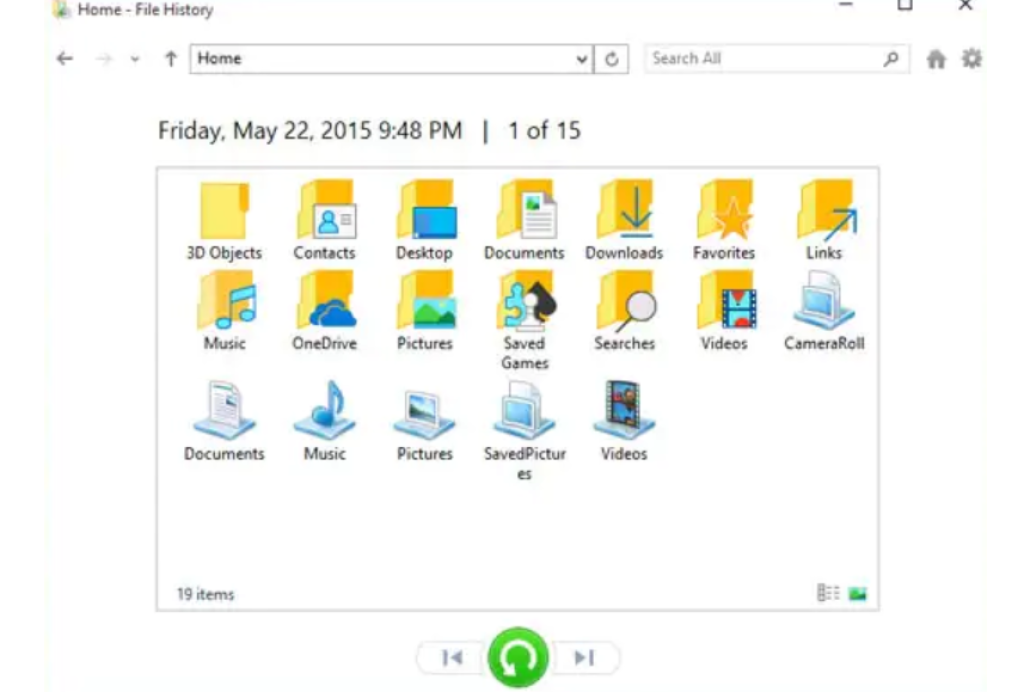Open the Music library in the bottom row
1024x692 pixels.
325,421
